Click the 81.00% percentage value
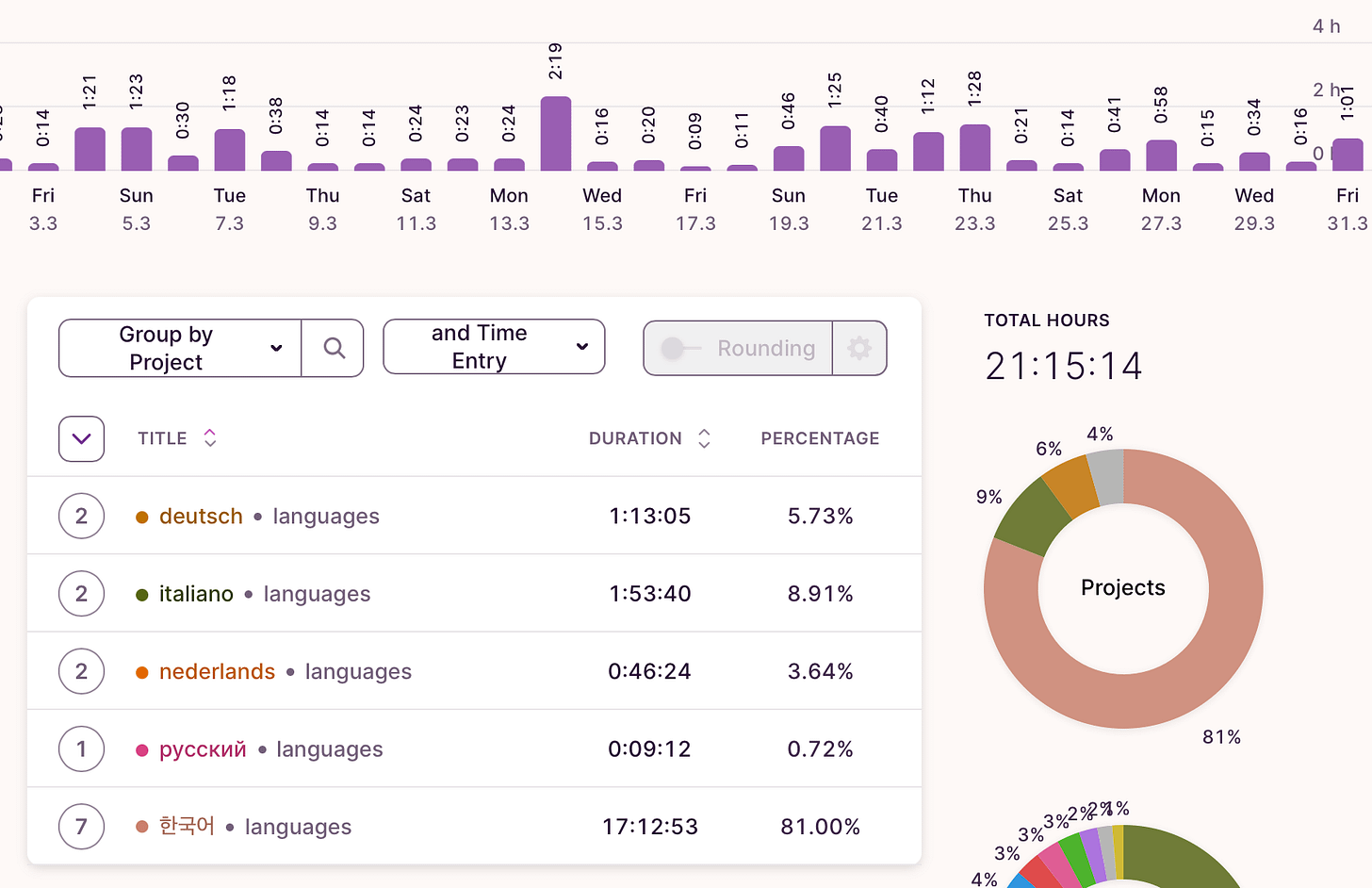 (820, 827)
